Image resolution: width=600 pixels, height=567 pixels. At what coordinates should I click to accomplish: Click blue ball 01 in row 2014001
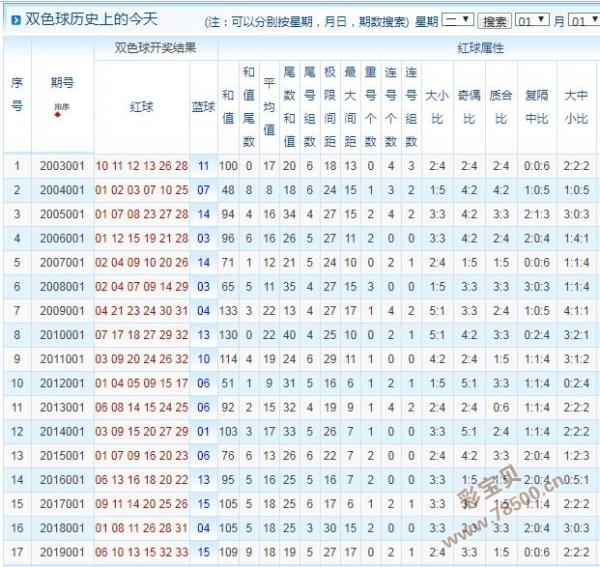(x=203, y=431)
